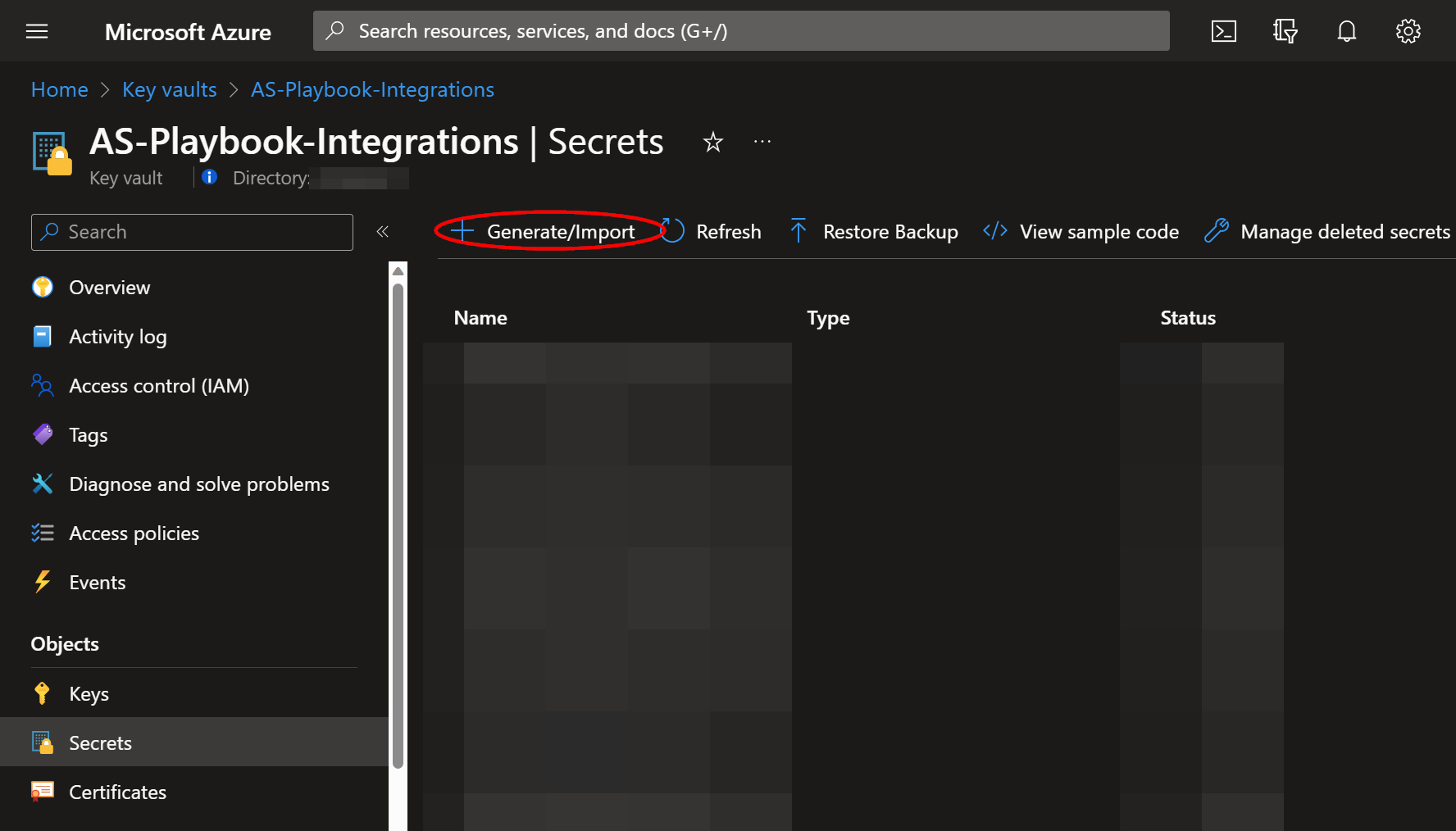The height and width of the screenshot is (831, 1456).
Task: Click the Microsoft Azure logo text
Action: click(x=188, y=32)
